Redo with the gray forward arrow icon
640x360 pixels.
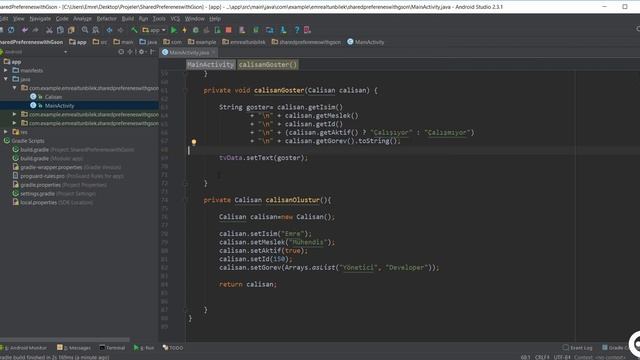[x=36, y=30]
